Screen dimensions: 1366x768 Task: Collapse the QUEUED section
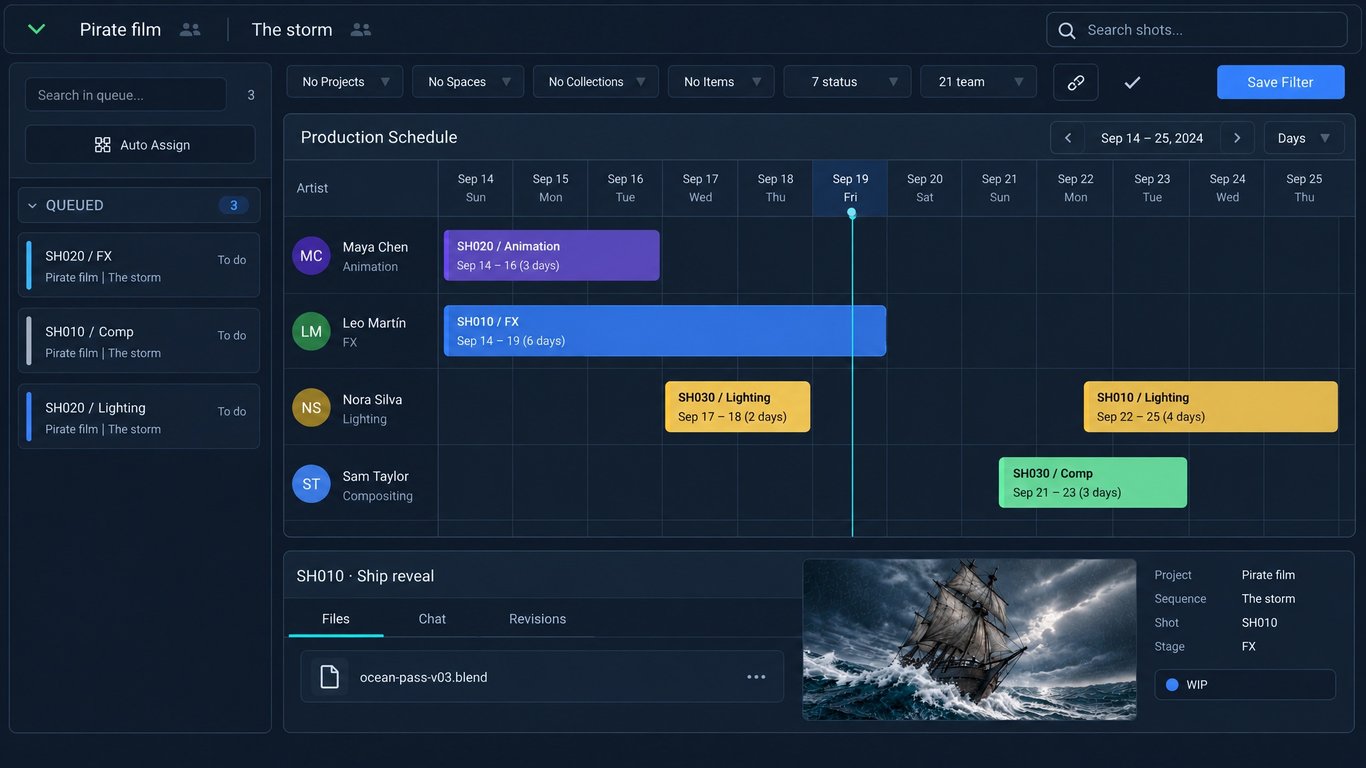point(139,205)
